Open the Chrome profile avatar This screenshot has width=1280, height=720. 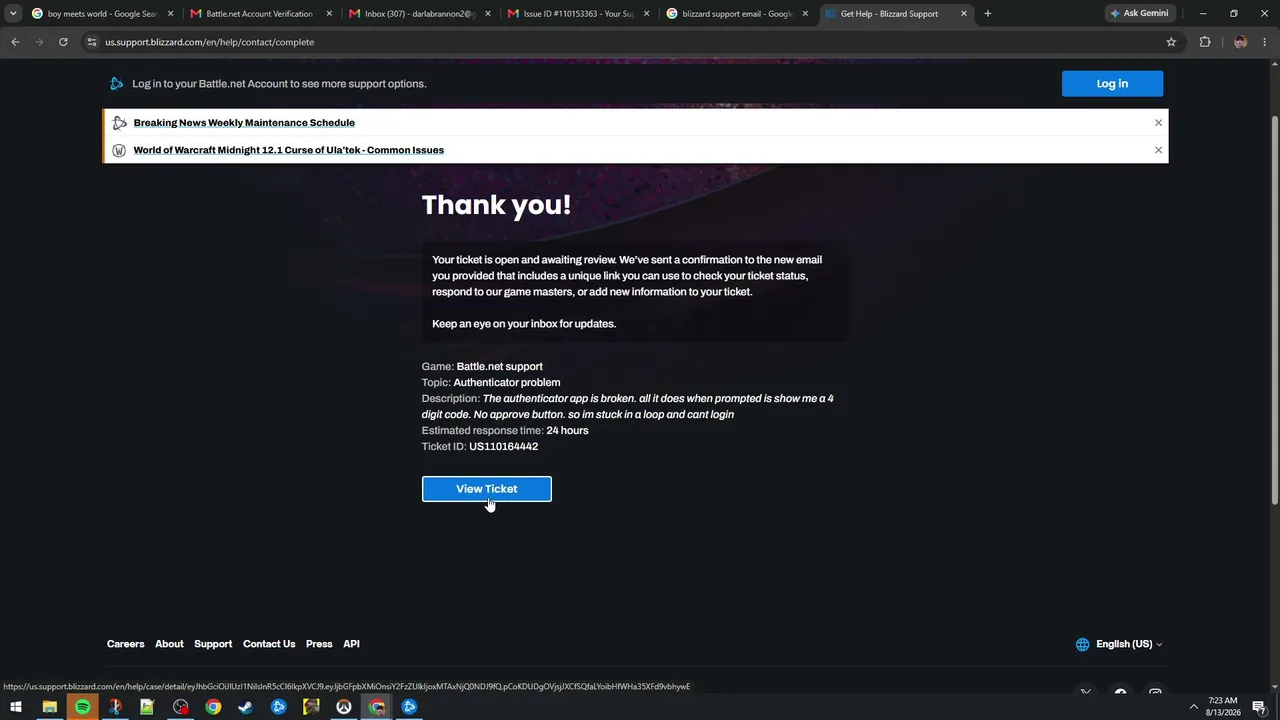[1240, 42]
